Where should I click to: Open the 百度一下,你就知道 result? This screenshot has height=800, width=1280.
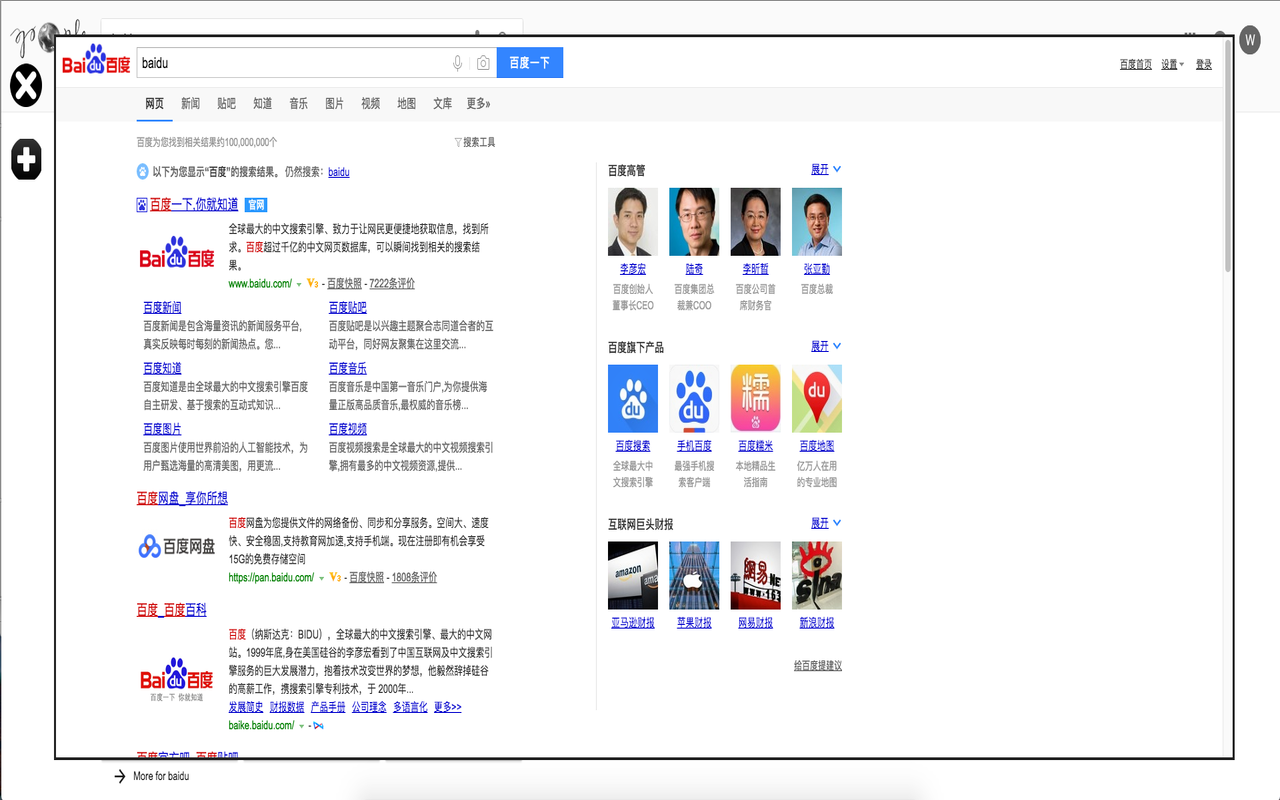tap(194, 205)
